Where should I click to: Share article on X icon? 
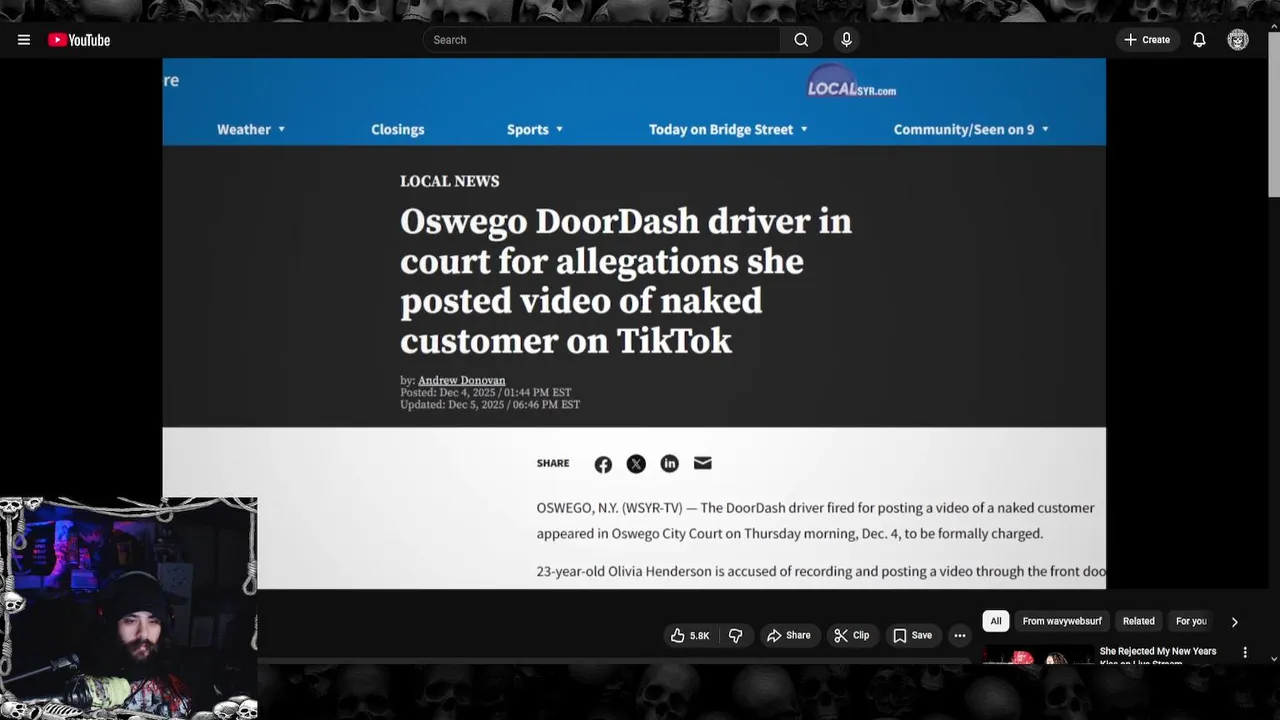click(636, 464)
